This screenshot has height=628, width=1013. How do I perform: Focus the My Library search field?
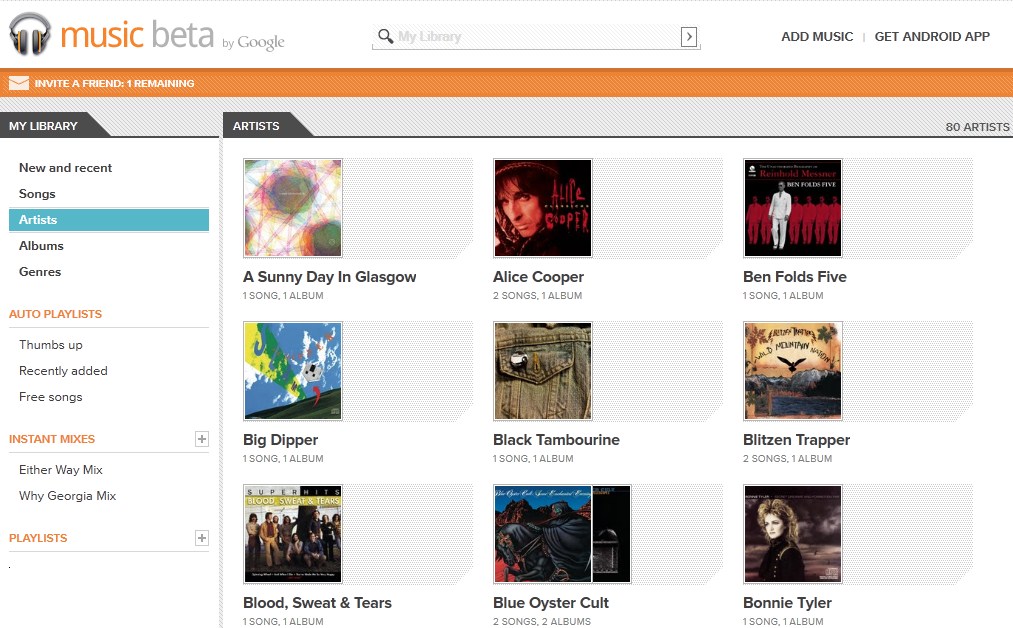click(536, 37)
